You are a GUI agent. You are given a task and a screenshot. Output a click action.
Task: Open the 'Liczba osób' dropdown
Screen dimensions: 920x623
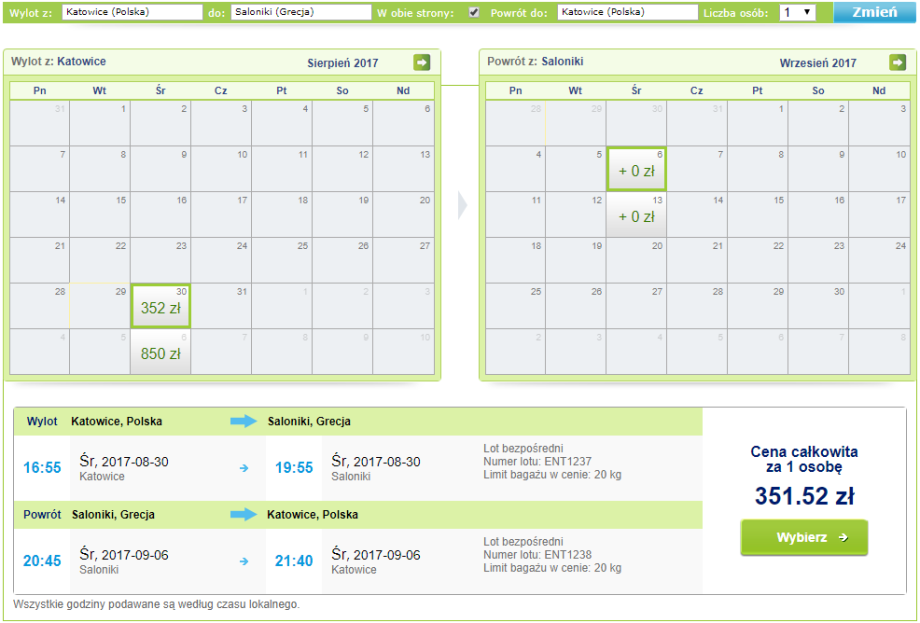tap(796, 13)
